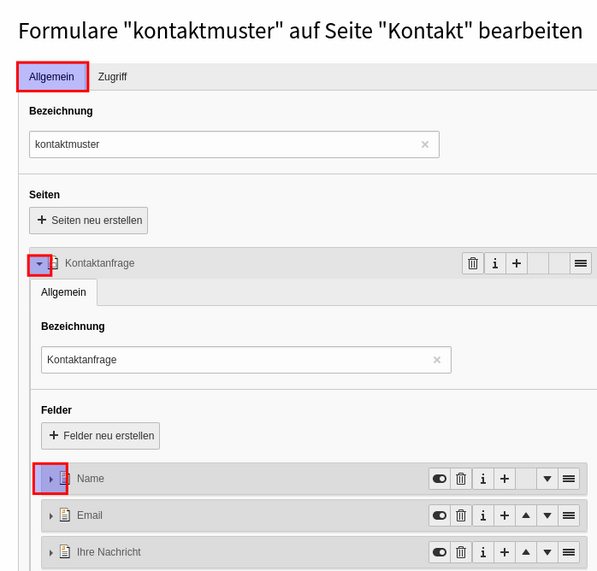Click the plus icon on the Kontaktanfrage row
Viewport: 597px width, 571px height.
(516, 263)
